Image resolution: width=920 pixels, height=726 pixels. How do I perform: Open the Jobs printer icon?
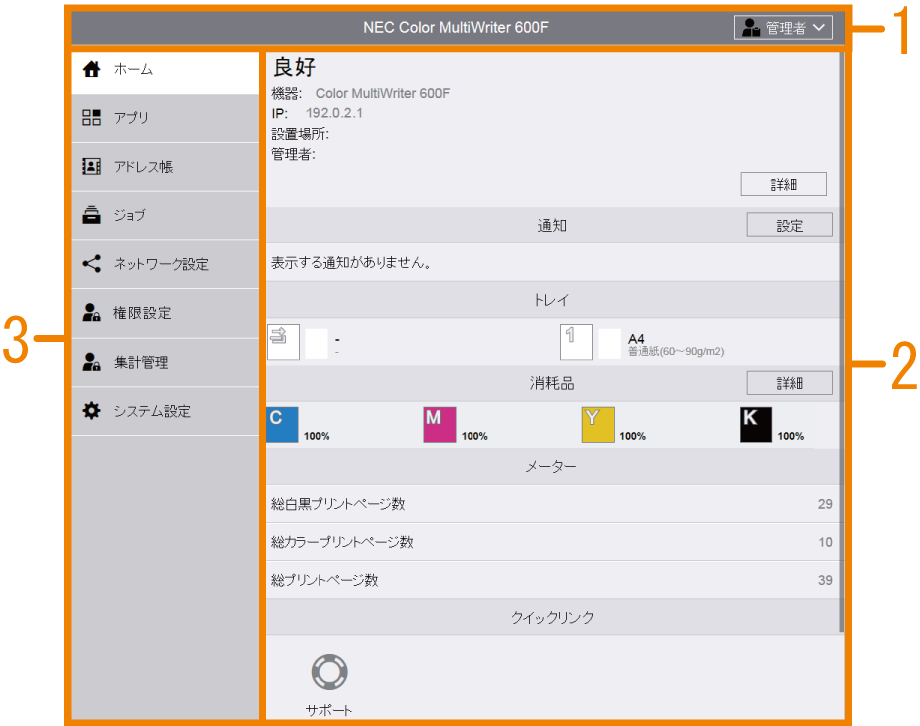pyautogui.click(x=92, y=215)
